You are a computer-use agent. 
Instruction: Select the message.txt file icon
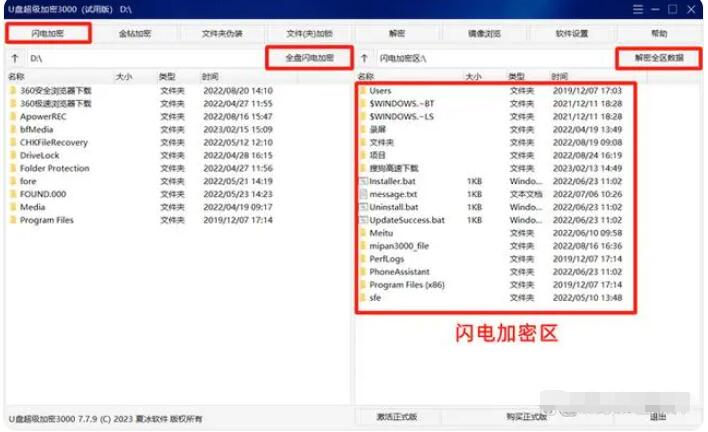[x=362, y=194]
